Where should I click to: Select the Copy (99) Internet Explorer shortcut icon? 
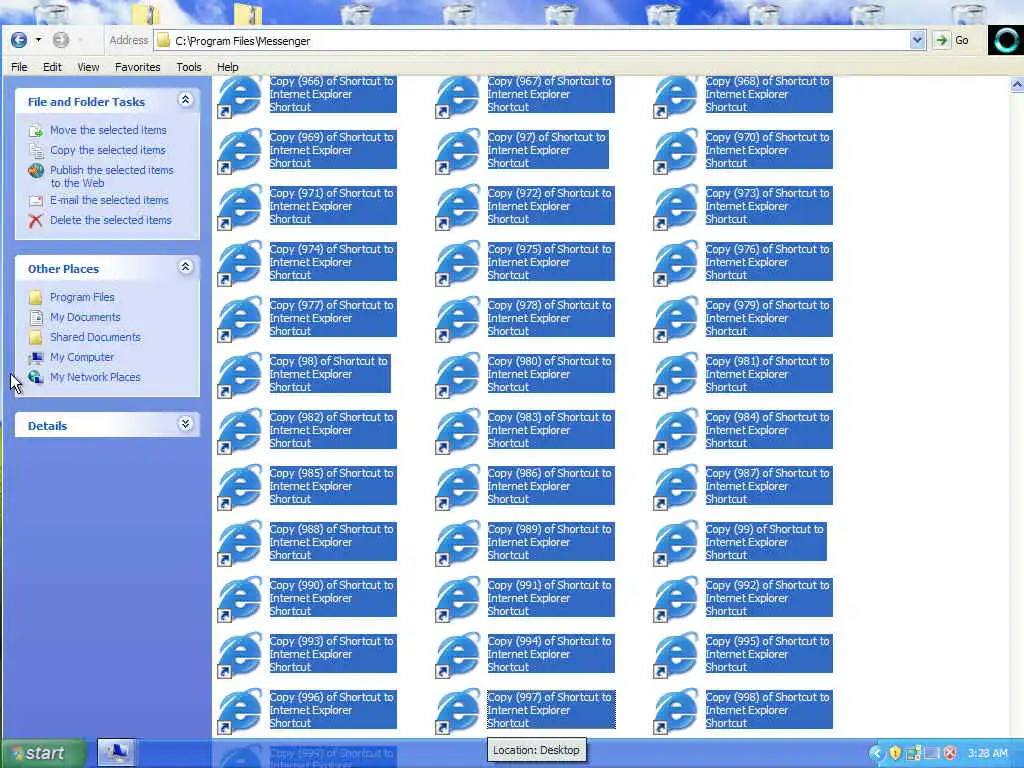[677, 544]
